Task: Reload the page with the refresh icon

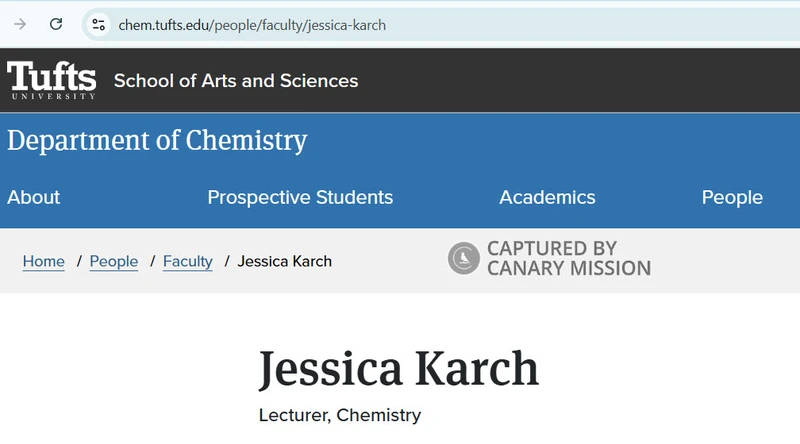Action: click(x=56, y=24)
